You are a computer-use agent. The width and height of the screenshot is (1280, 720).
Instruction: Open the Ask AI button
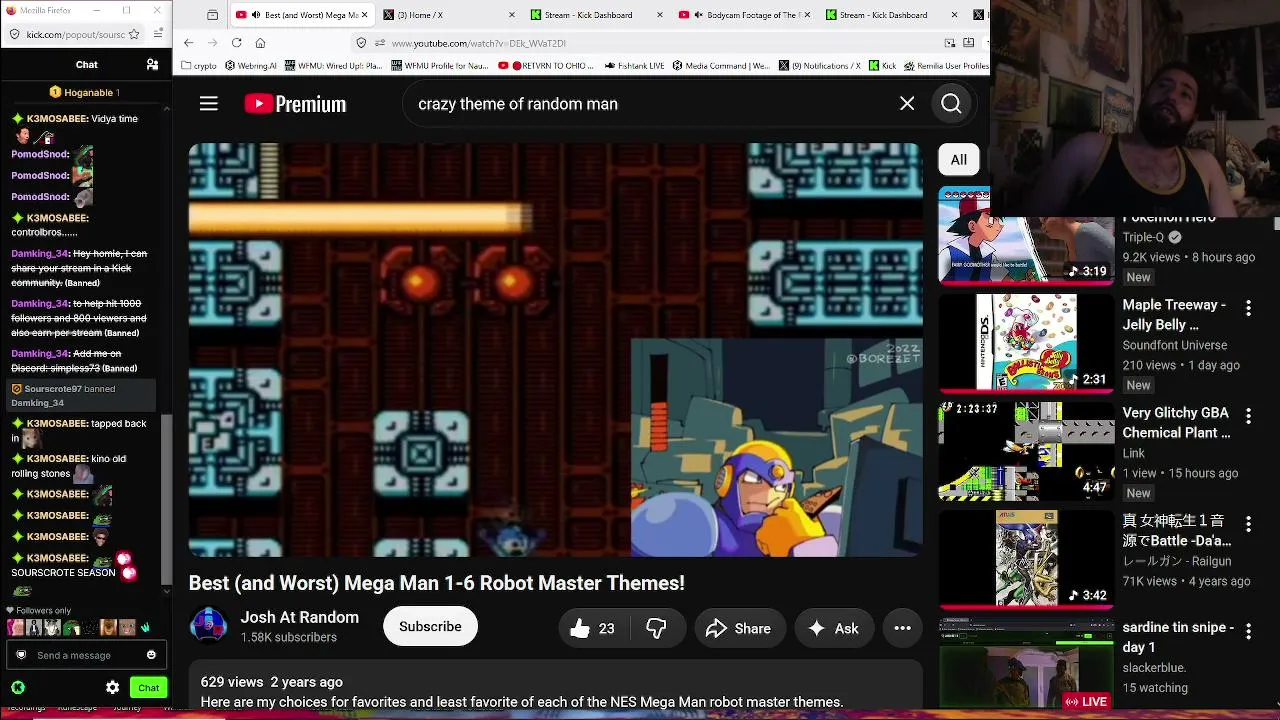pos(833,628)
